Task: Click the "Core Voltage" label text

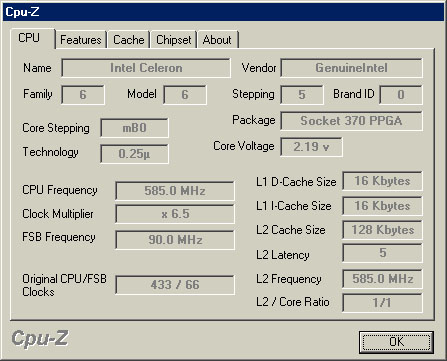Action: pos(244,146)
